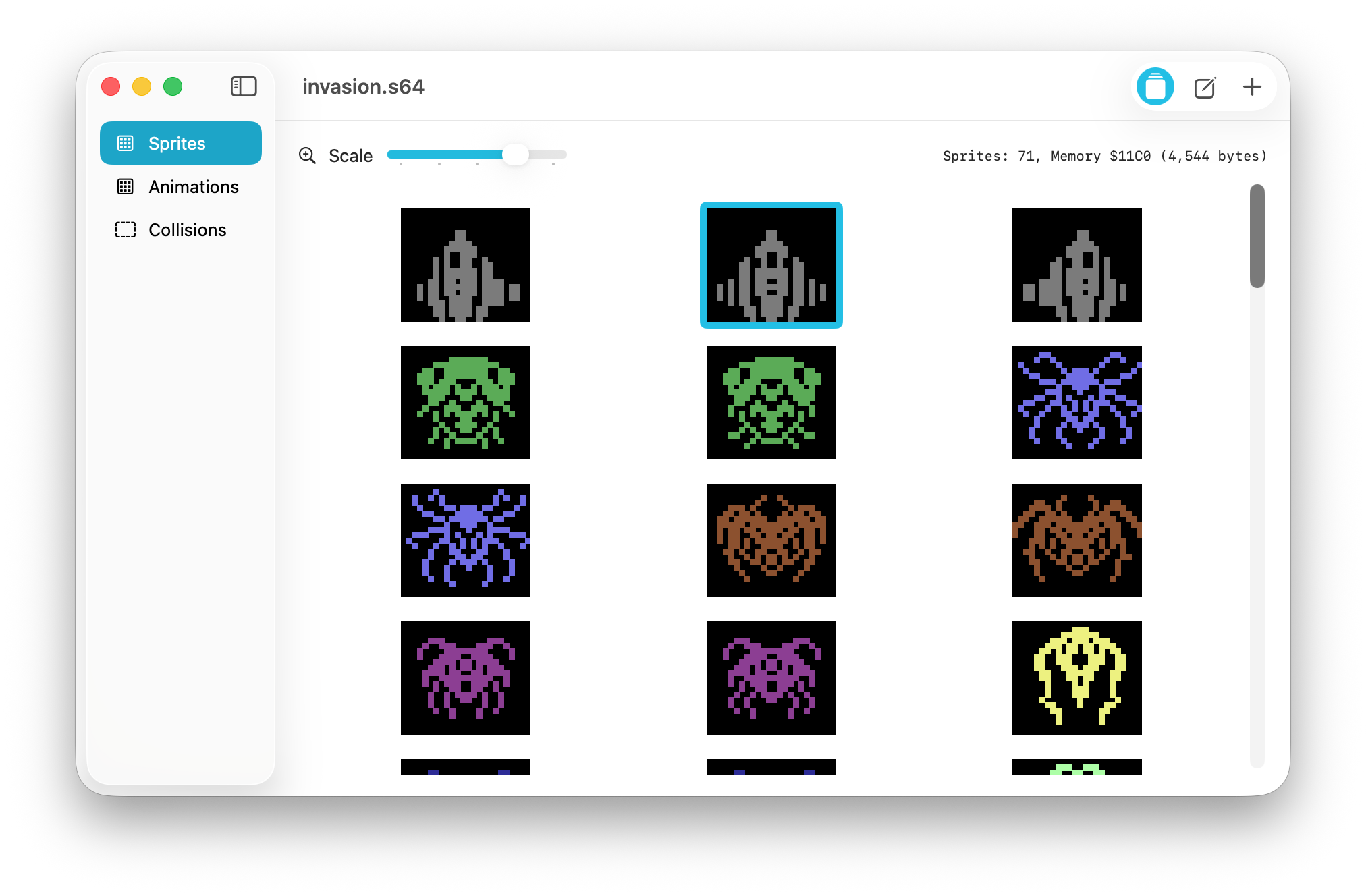Select the highlighted center spaceship sprite
Image resolution: width=1366 pixels, height=896 pixels.
(x=771, y=265)
